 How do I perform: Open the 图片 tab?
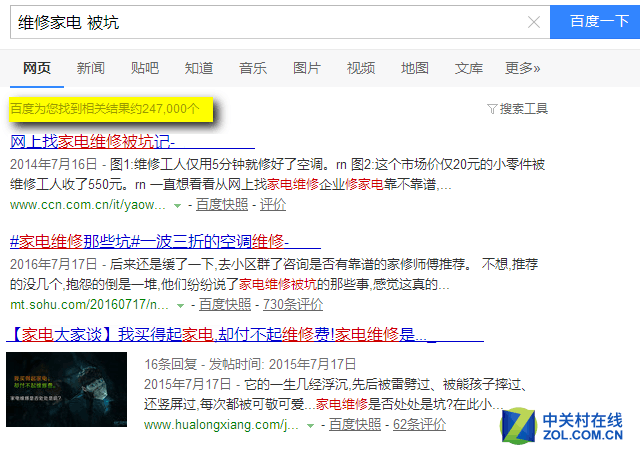pyautogui.click(x=307, y=68)
